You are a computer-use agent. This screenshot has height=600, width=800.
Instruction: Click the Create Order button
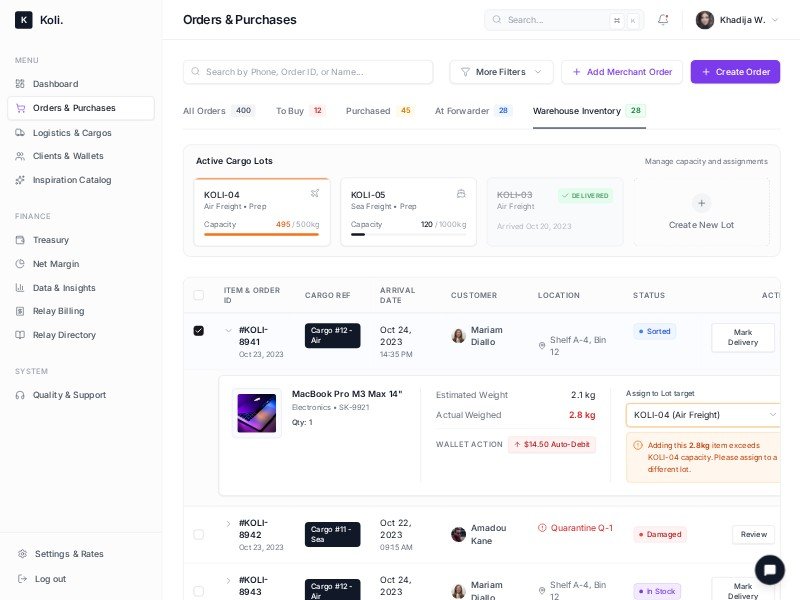coord(735,72)
